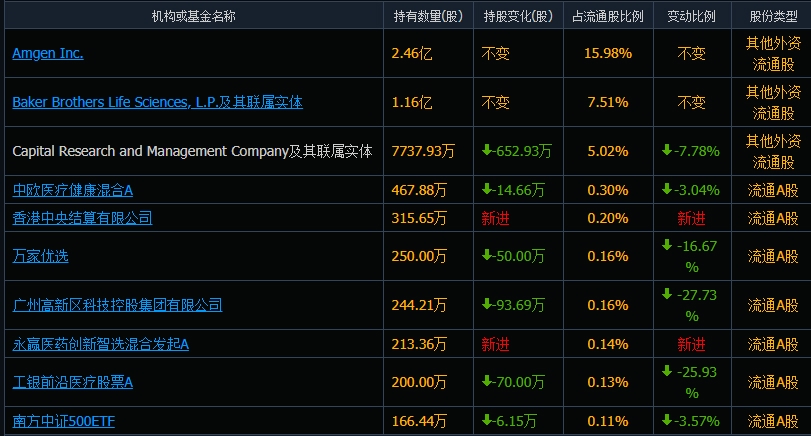
Task: Click the 持股变化(股) column header
Action: 518,17
